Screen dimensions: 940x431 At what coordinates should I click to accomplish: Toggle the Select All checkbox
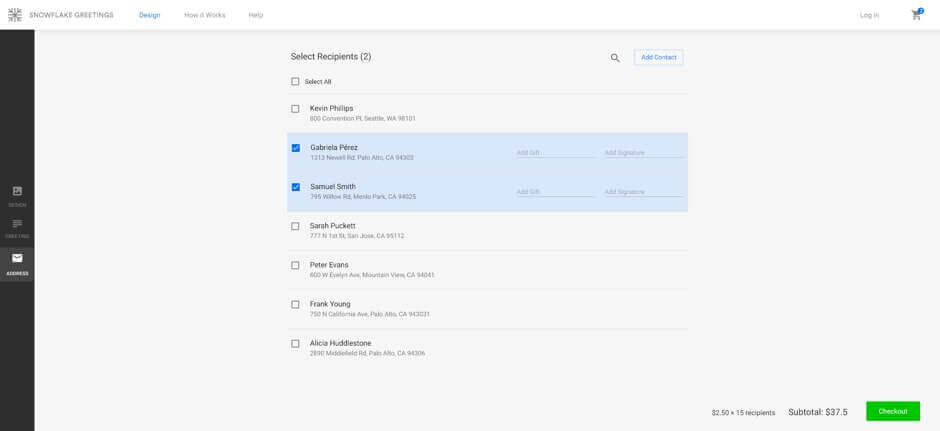[x=295, y=82]
